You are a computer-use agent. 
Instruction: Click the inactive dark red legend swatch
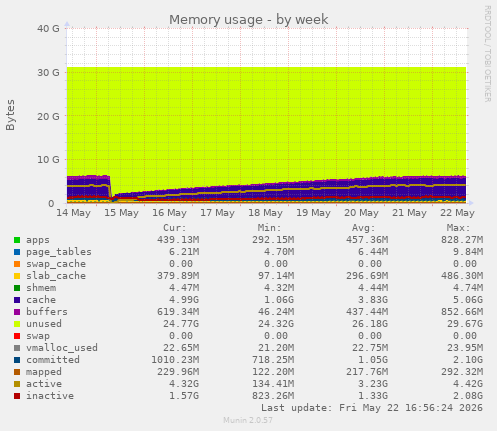[17, 396]
